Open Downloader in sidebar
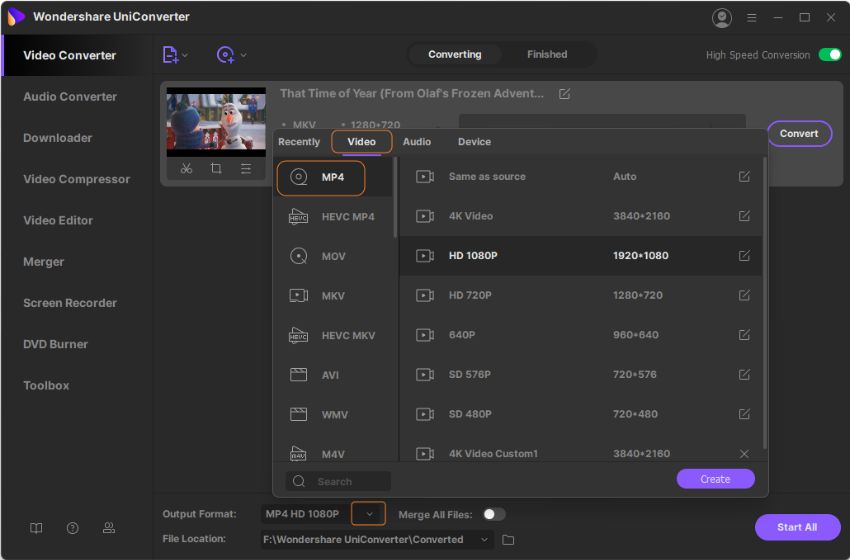The height and width of the screenshot is (560, 850). [57, 138]
